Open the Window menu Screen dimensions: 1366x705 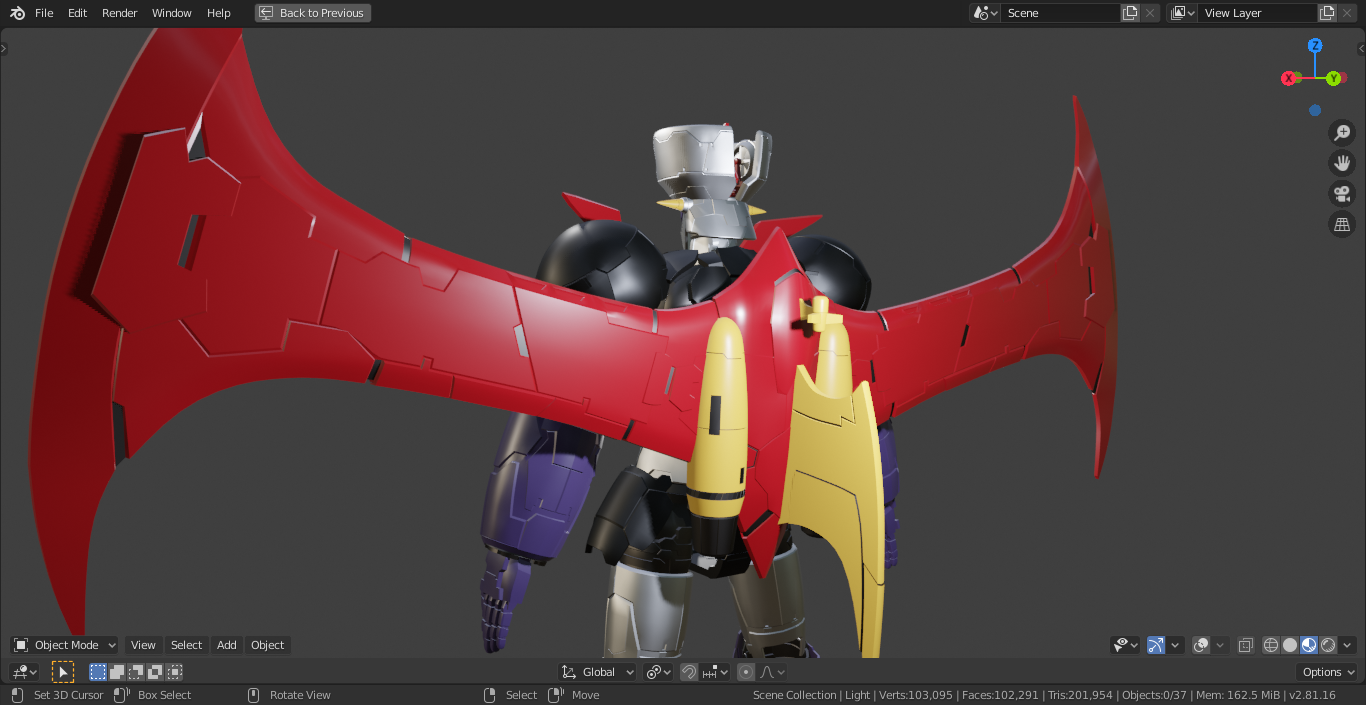(x=172, y=13)
